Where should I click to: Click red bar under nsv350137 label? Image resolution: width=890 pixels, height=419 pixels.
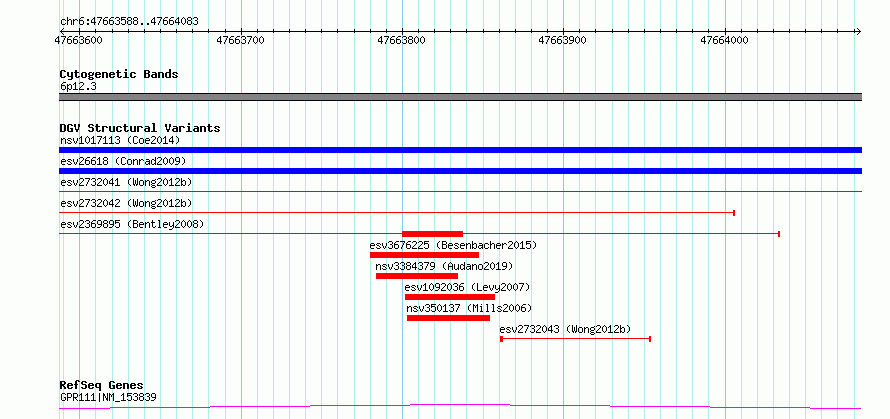coord(448,318)
